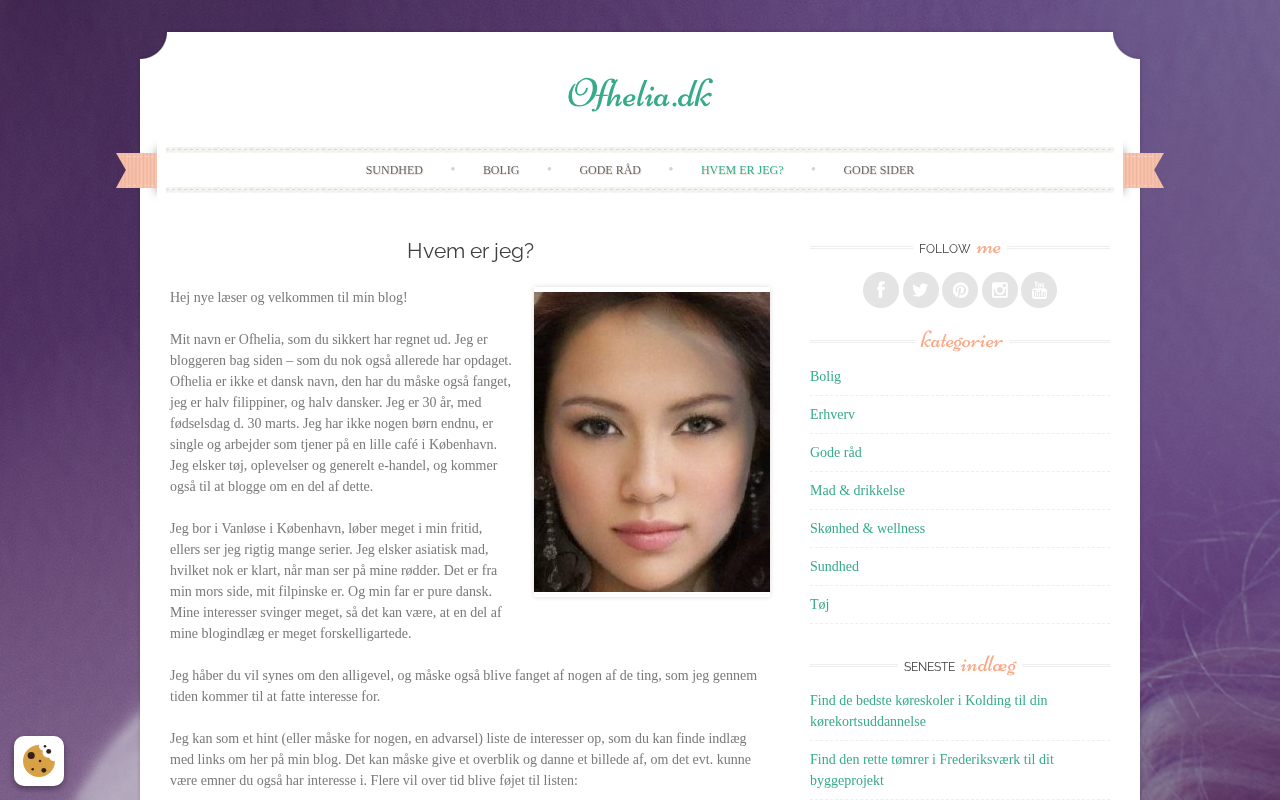Open the Facebook follow icon
1280x800 pixels.
881,290
